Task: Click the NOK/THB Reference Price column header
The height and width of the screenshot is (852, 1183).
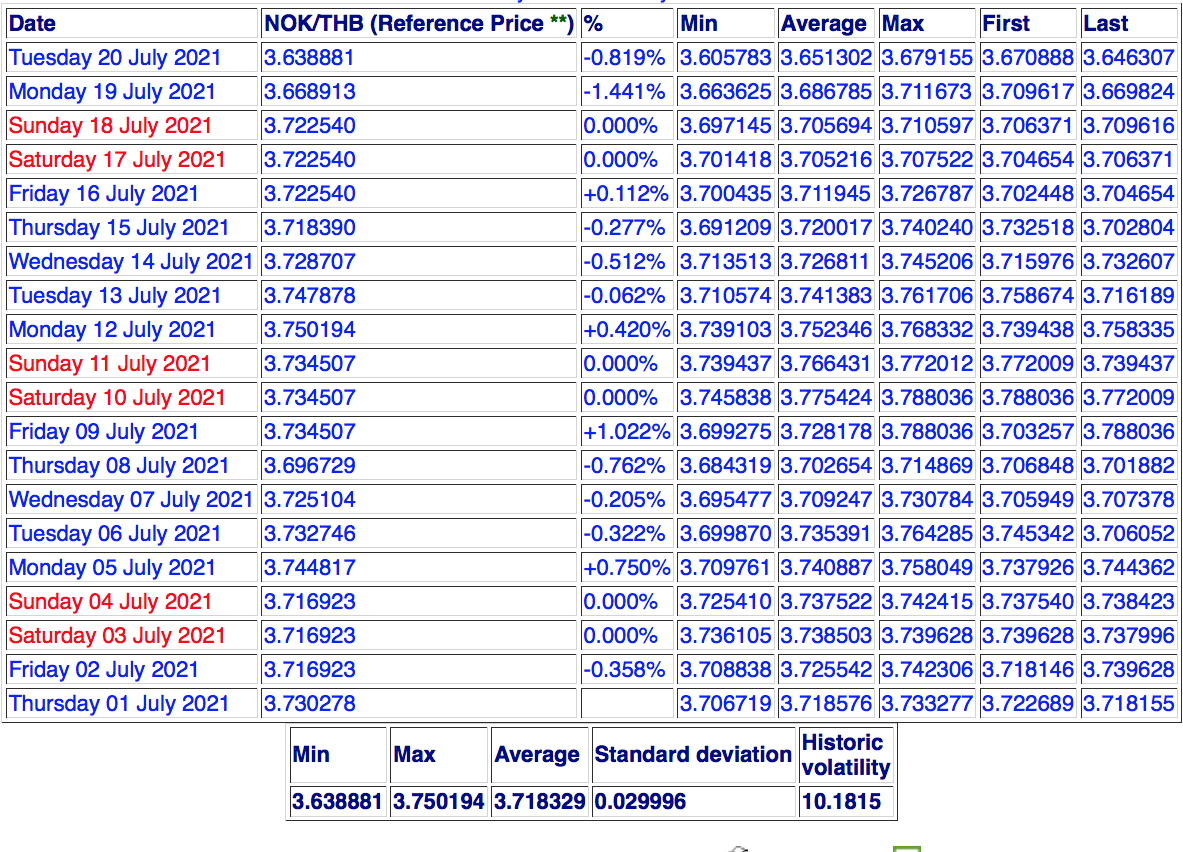Action: (418, 24)
